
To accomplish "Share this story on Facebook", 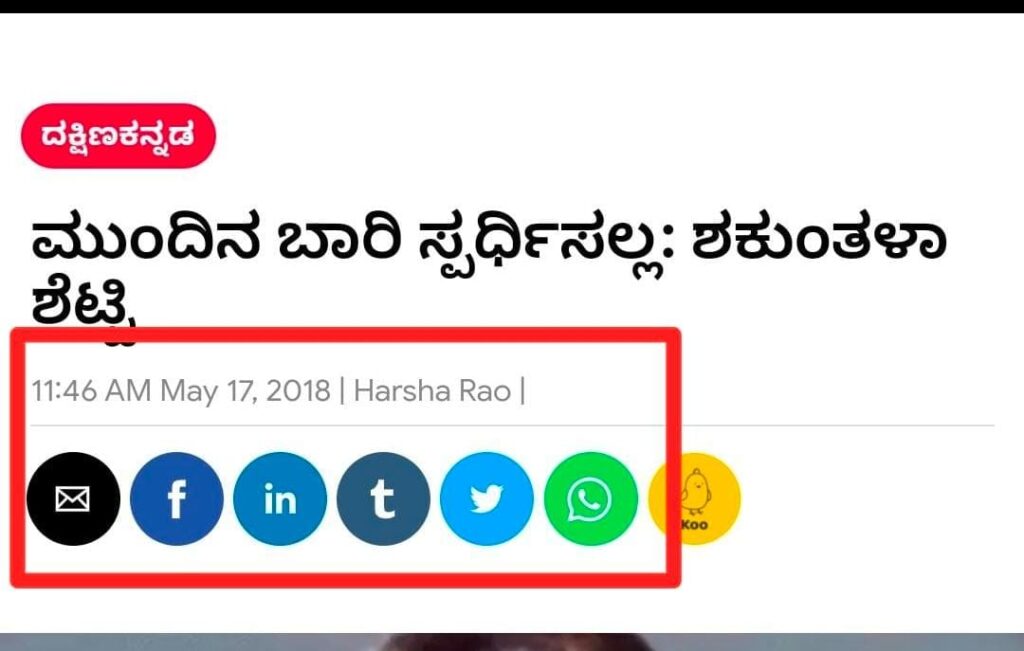I will pyautogui.click(x=176, y=499).
